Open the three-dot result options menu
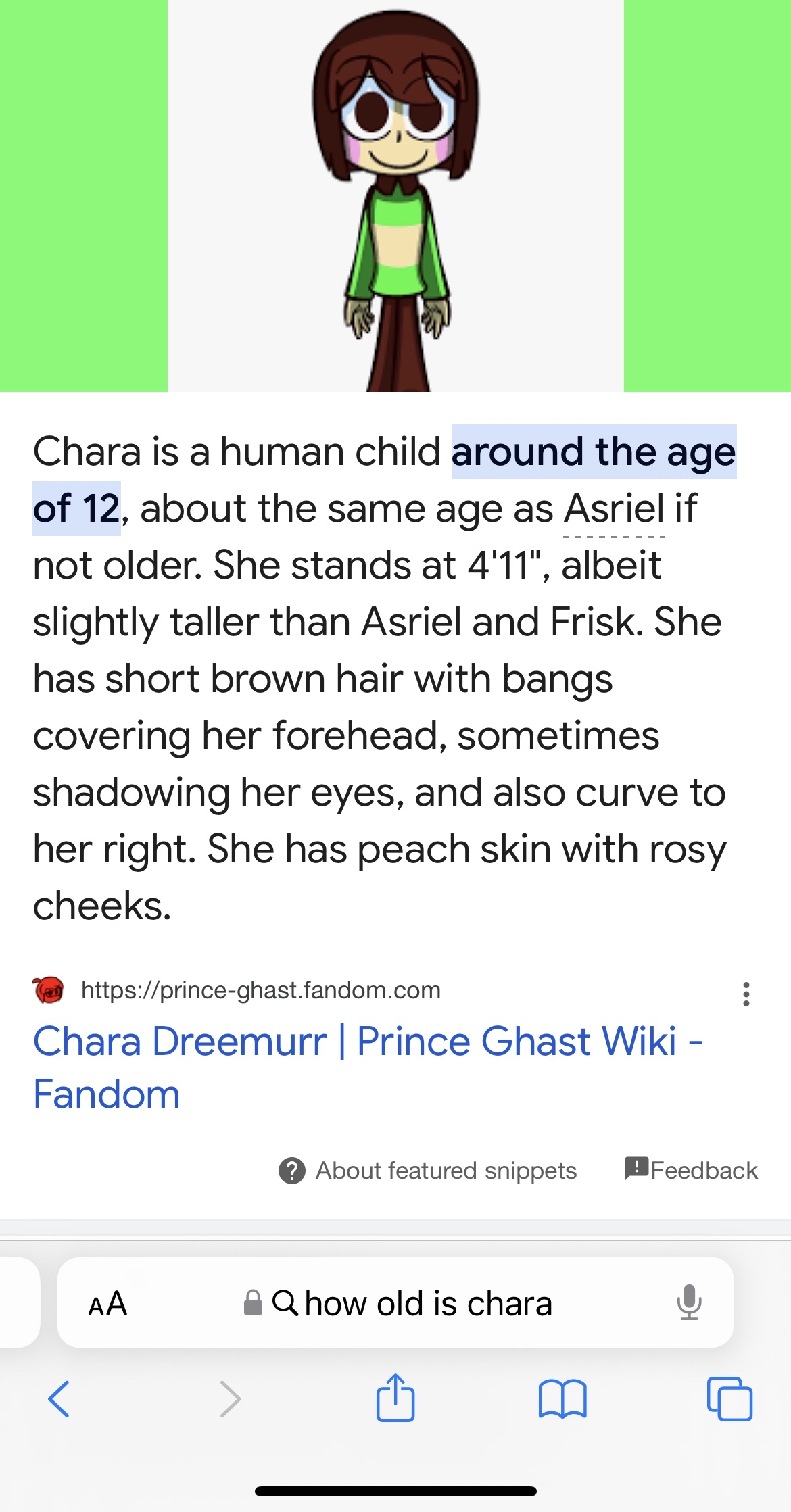 [746, 994]
